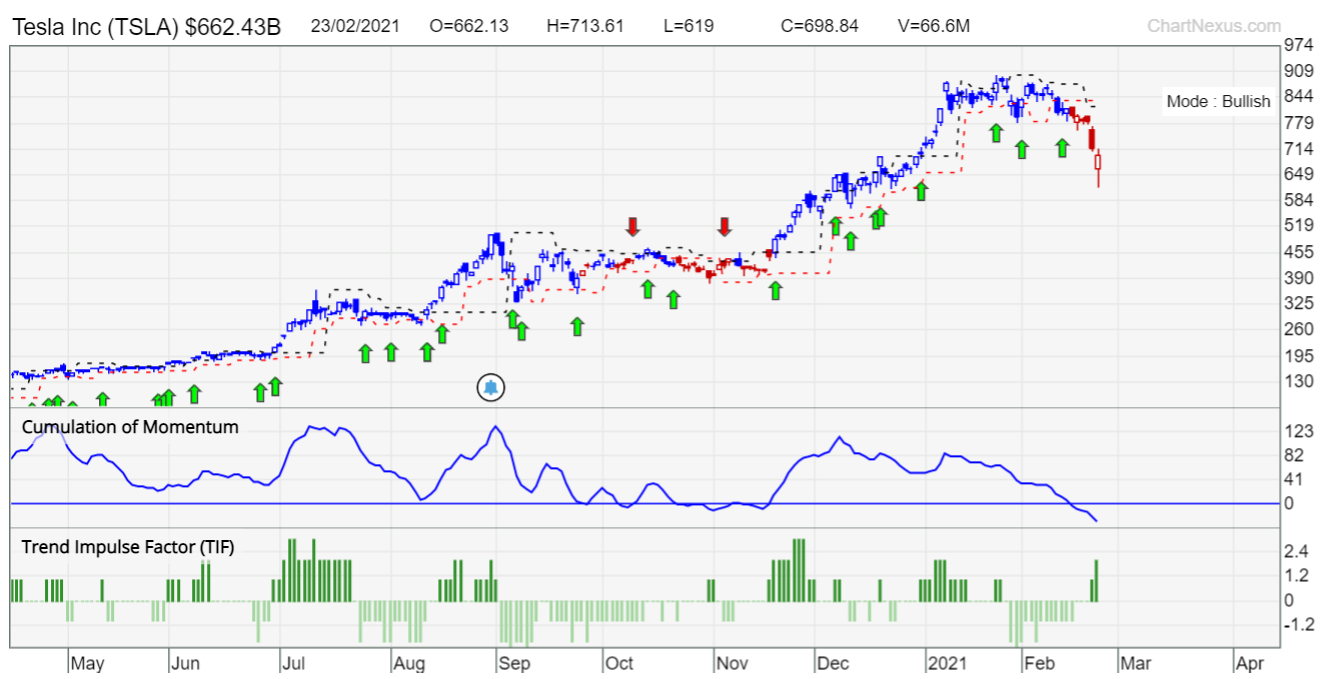Click the 974 price axis label
The height and width of the screenshot is (679, 1341).
[x=1301, y=45]
